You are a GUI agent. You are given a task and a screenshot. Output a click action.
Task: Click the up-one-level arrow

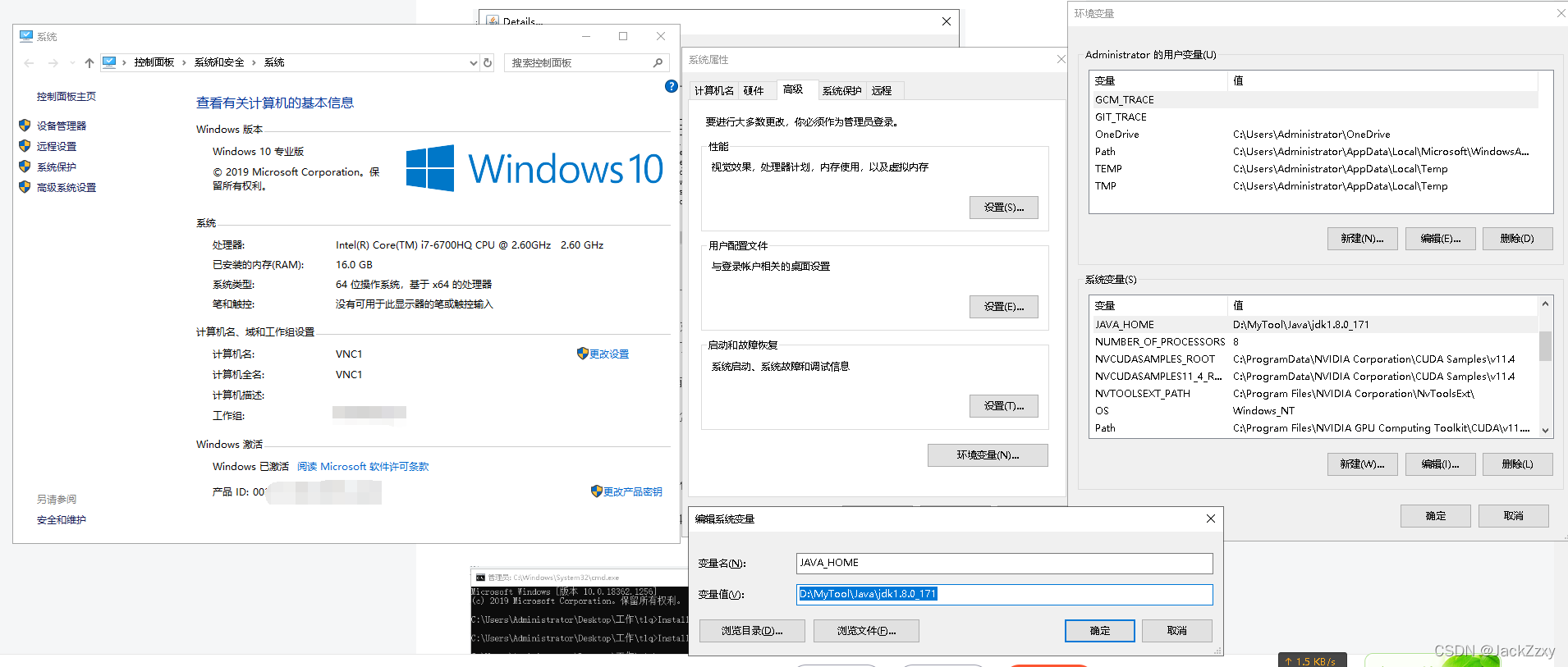(89, 63)
